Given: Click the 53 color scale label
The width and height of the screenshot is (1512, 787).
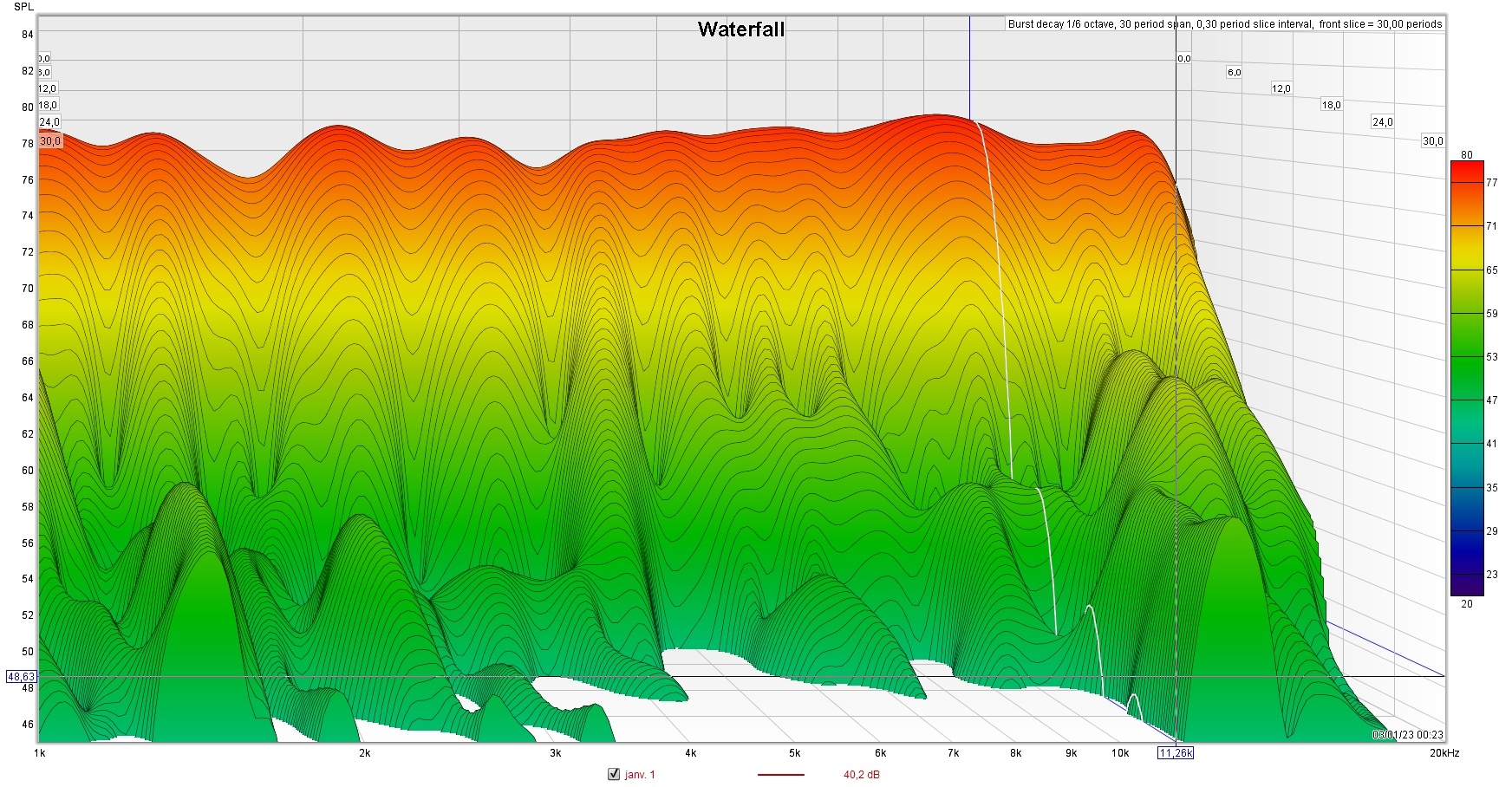Looking at the screenshot, I should click(1492, 357).
